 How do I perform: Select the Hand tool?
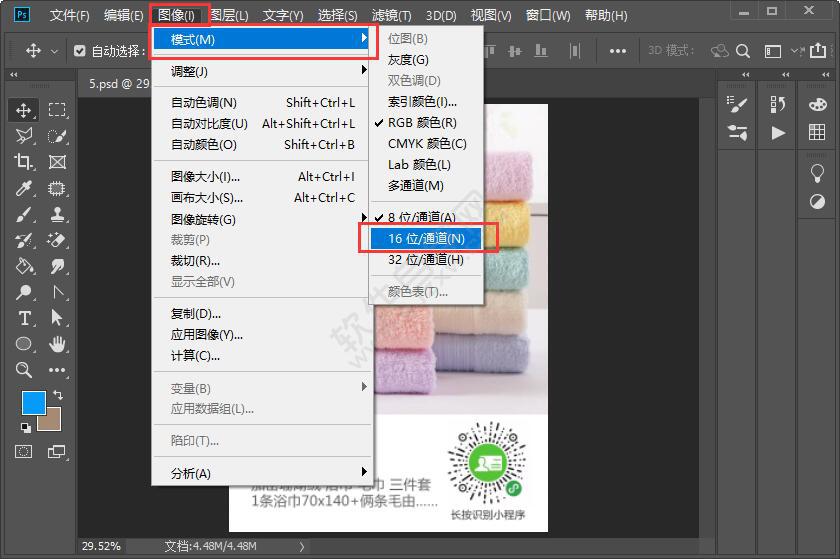click(57, 344)
